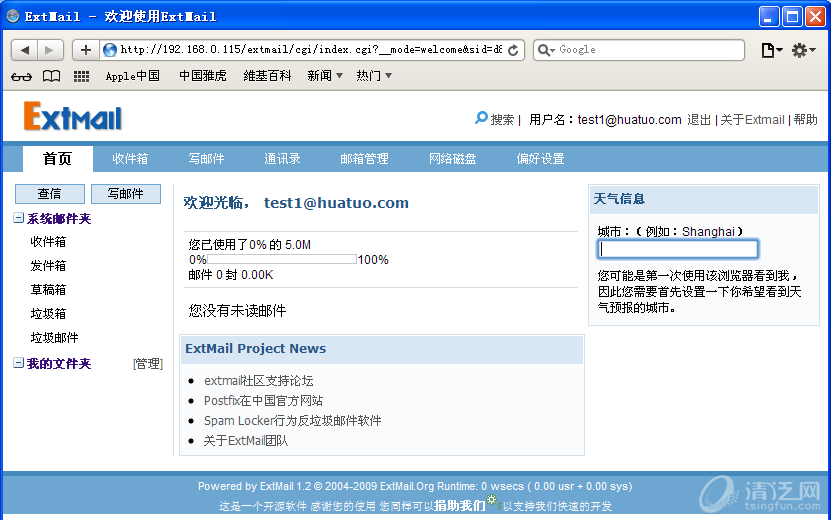Click the 退出 logout link
Screen dimensions: 831x520
tap(699, 120)
